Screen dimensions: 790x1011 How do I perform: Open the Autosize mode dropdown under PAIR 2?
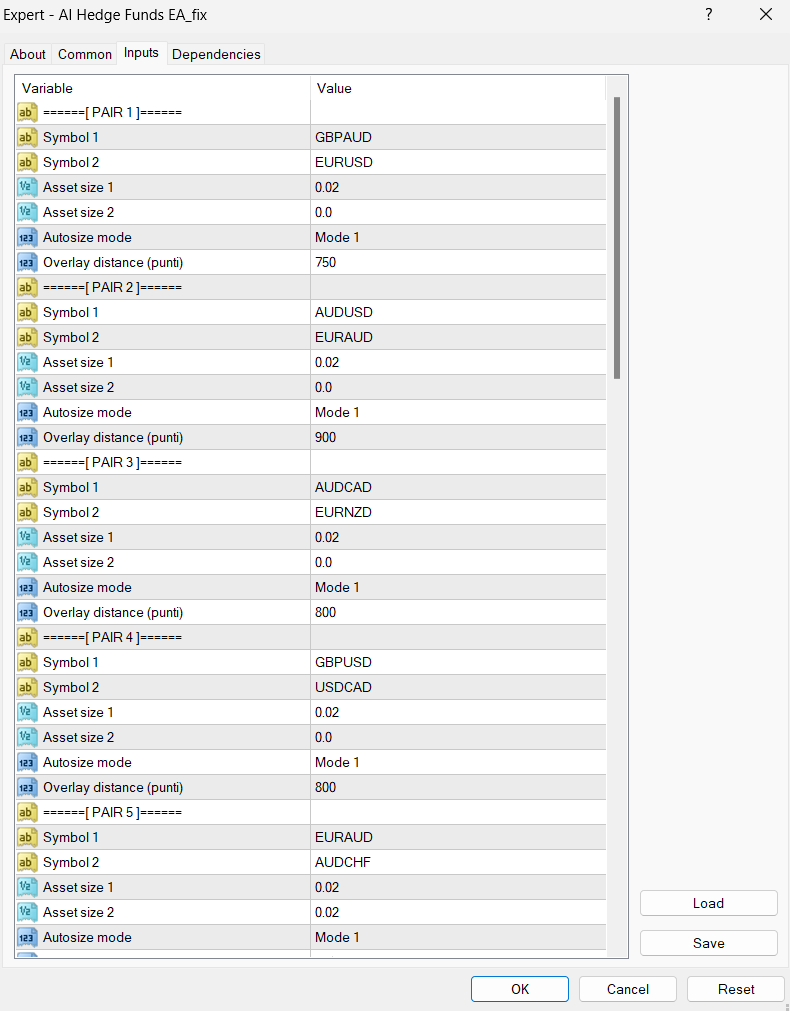point(457,412)
